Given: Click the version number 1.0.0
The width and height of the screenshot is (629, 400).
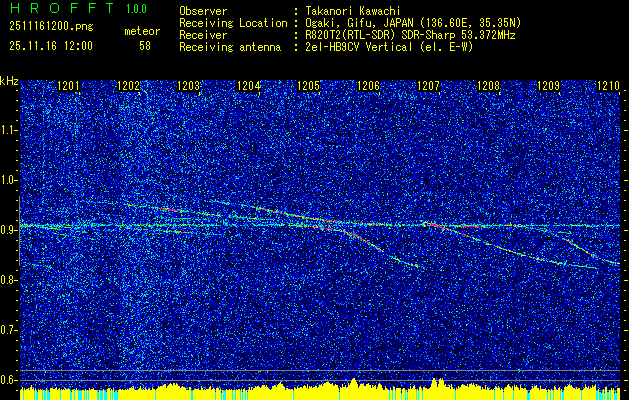Looking at the screenshot, I should click(136, 9).
